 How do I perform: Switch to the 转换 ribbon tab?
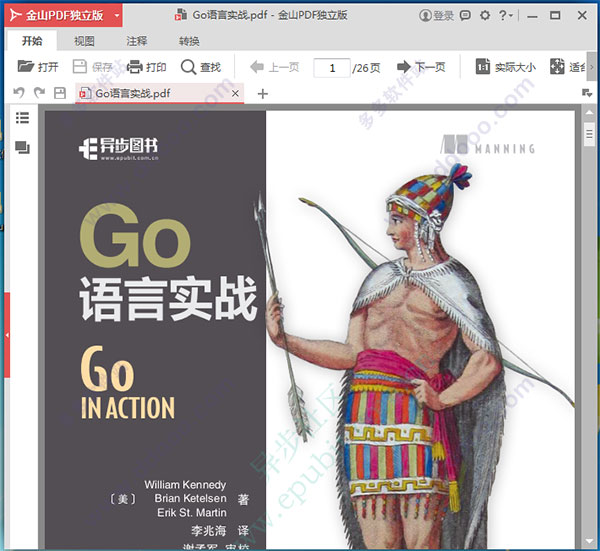189,41
